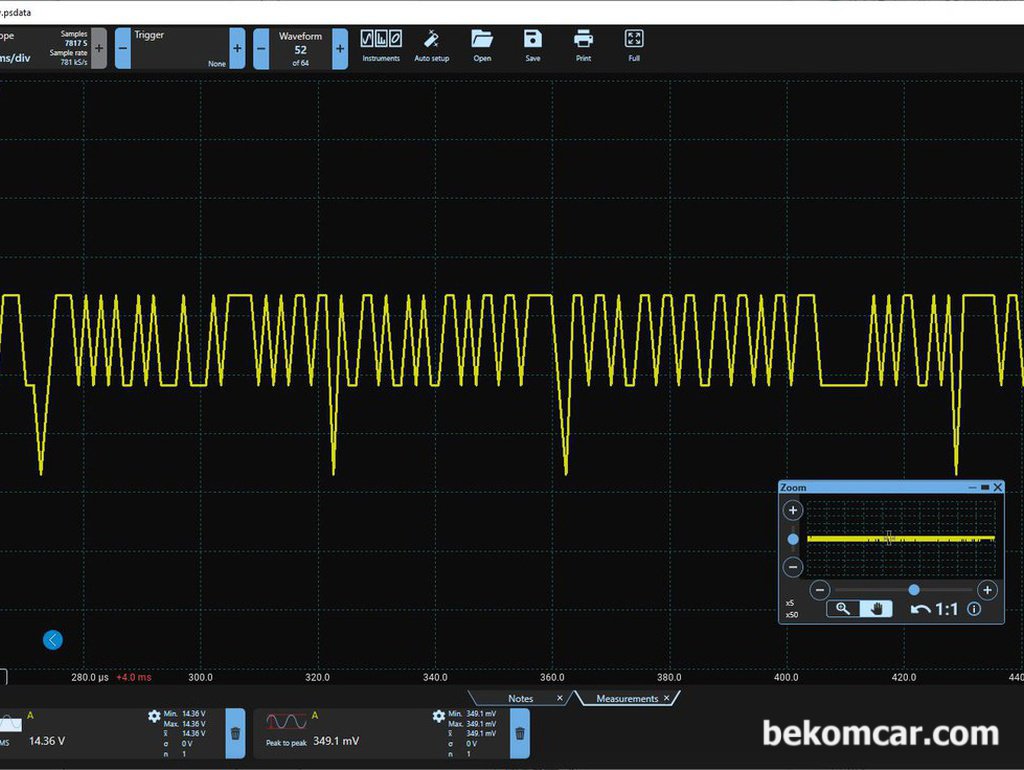The width and height of the screenshot is (1024, 770).
Task: Click the blue left arrow button
Action: pos(53,640)
